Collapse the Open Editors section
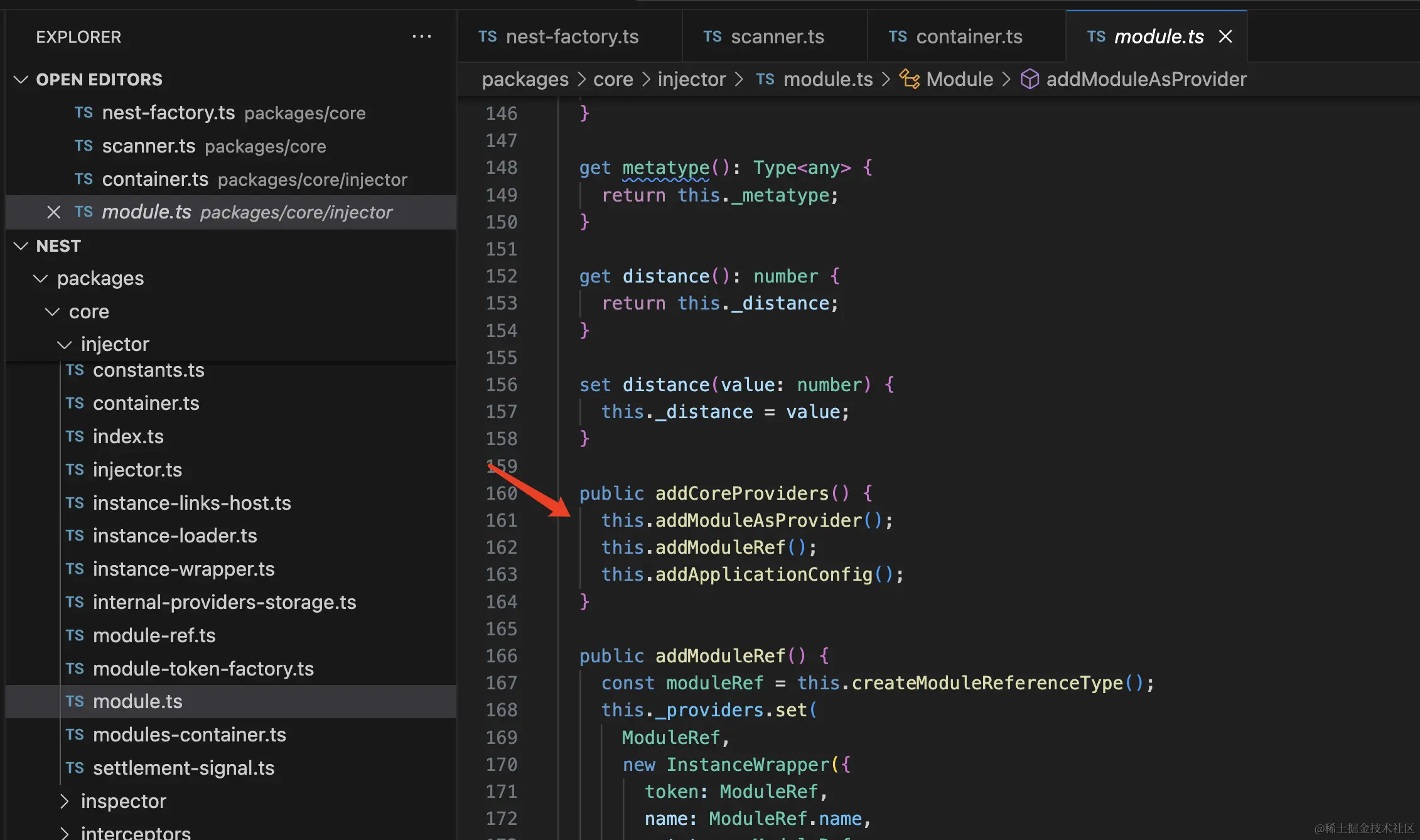1420x840 pixels. pos(21,80)
